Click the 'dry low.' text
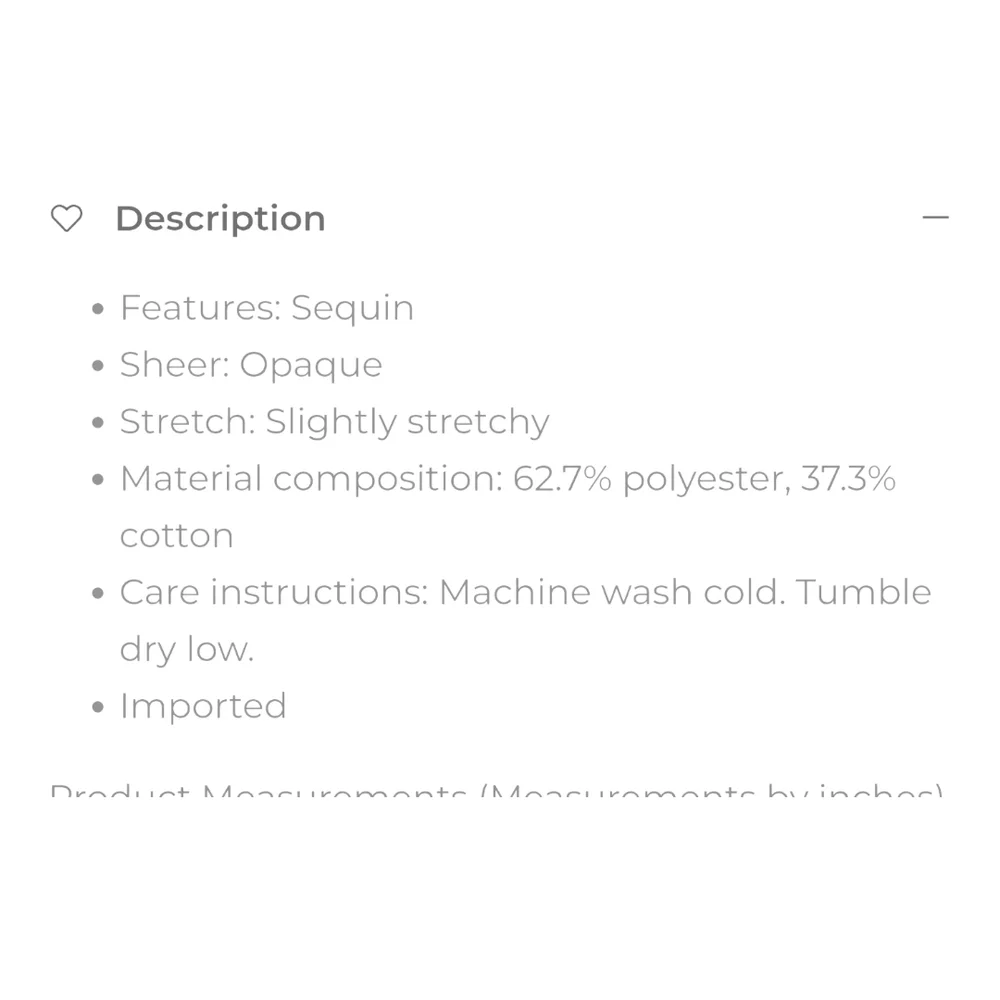1000x1000 pixels. 187,650
